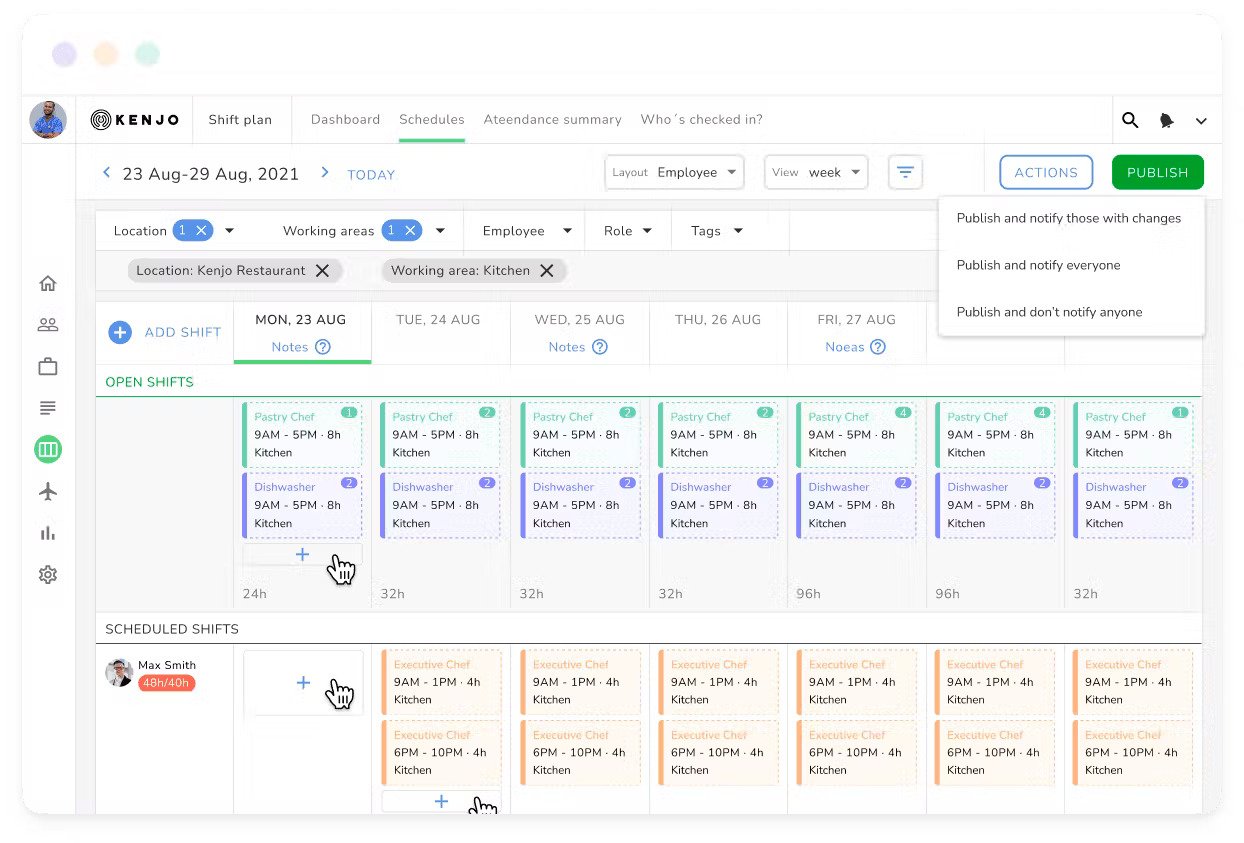1244x843 pixels.
Task: Open the Layout Employee dropdown
Action: 674,172
